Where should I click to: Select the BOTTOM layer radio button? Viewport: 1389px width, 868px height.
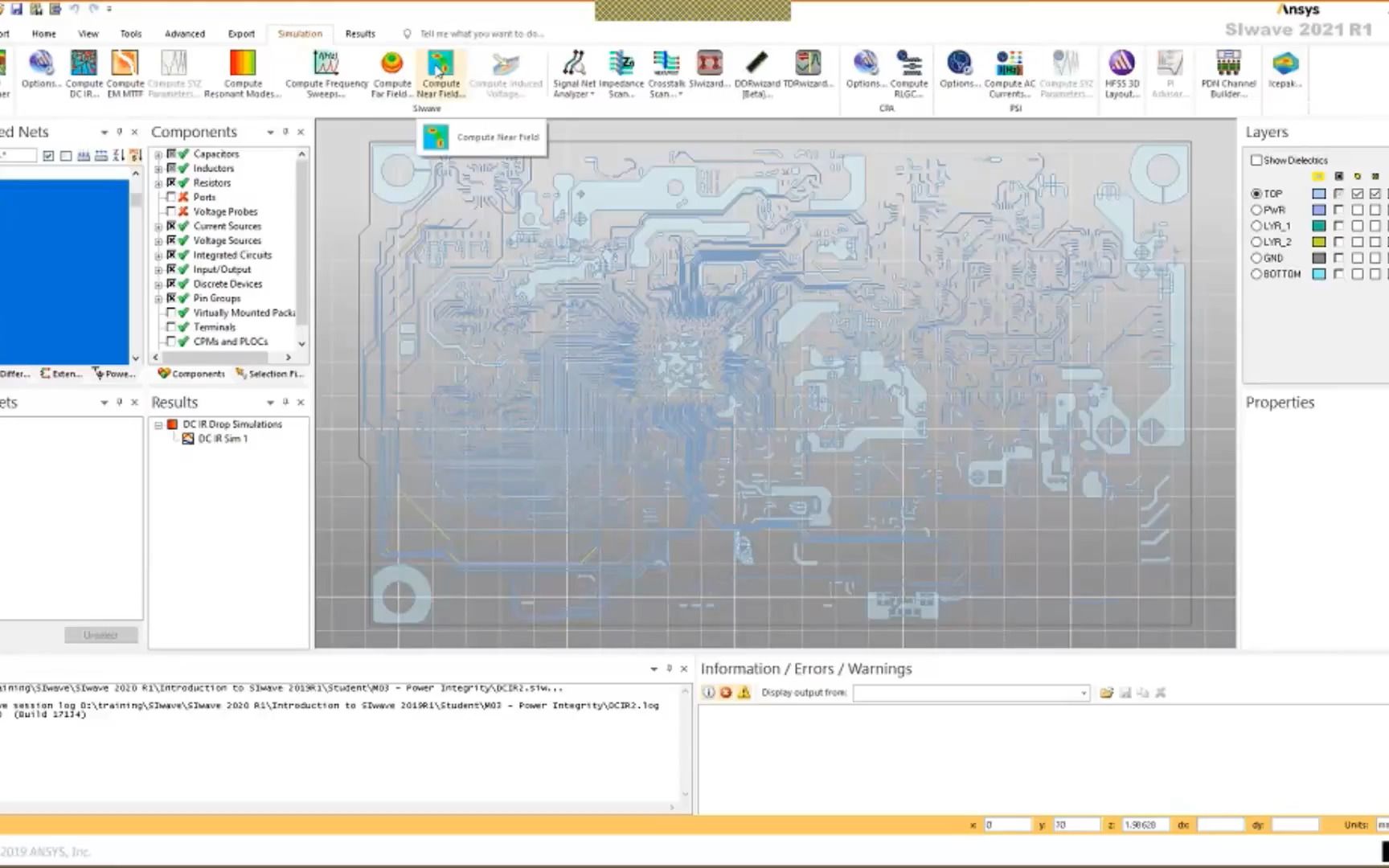1256,274
